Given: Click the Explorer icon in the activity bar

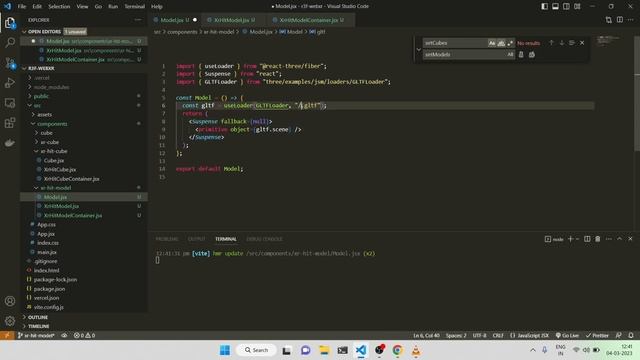Looking at the screenshot, I should tap(10, 23).
